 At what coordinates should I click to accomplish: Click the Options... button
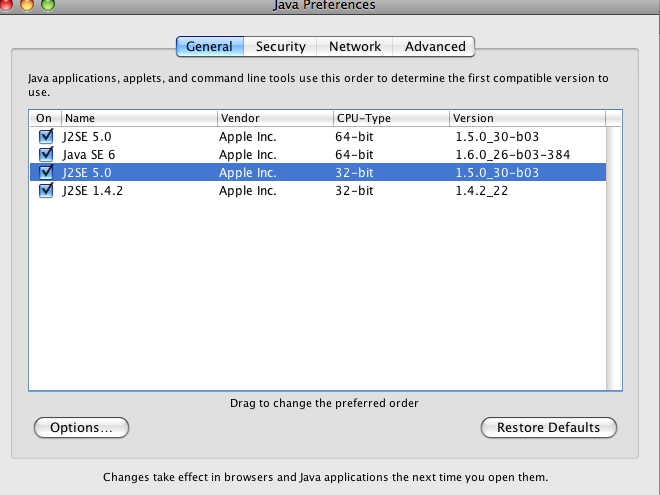pyautogui.click(x=81, y=428)
